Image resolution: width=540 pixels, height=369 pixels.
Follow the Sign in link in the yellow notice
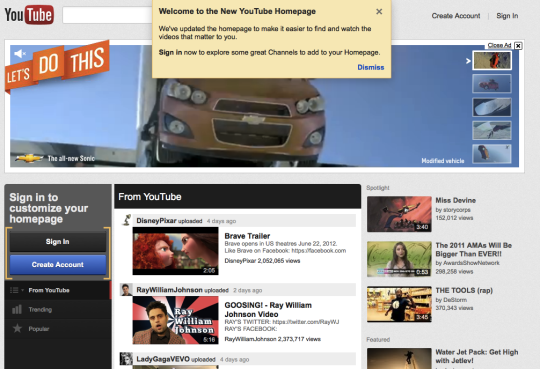(170, 52)
